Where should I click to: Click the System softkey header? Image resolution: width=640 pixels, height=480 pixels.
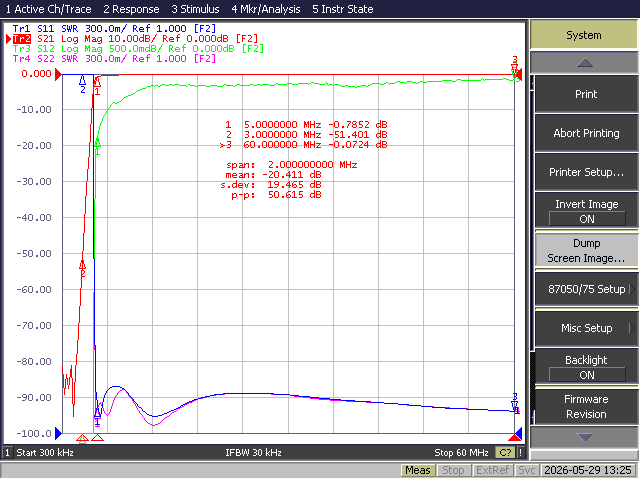pyautogui.click(x=584, y=35)
